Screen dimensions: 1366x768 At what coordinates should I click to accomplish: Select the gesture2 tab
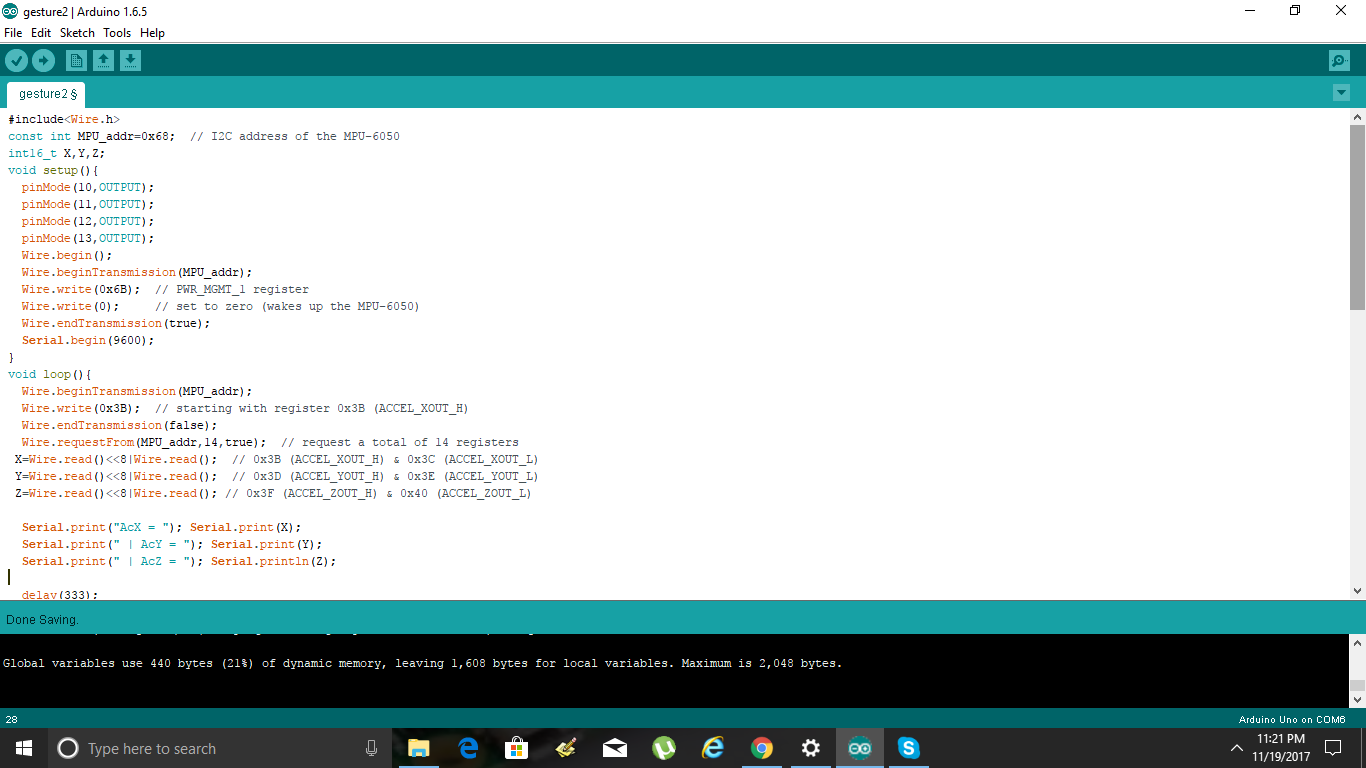pos(45,92)
